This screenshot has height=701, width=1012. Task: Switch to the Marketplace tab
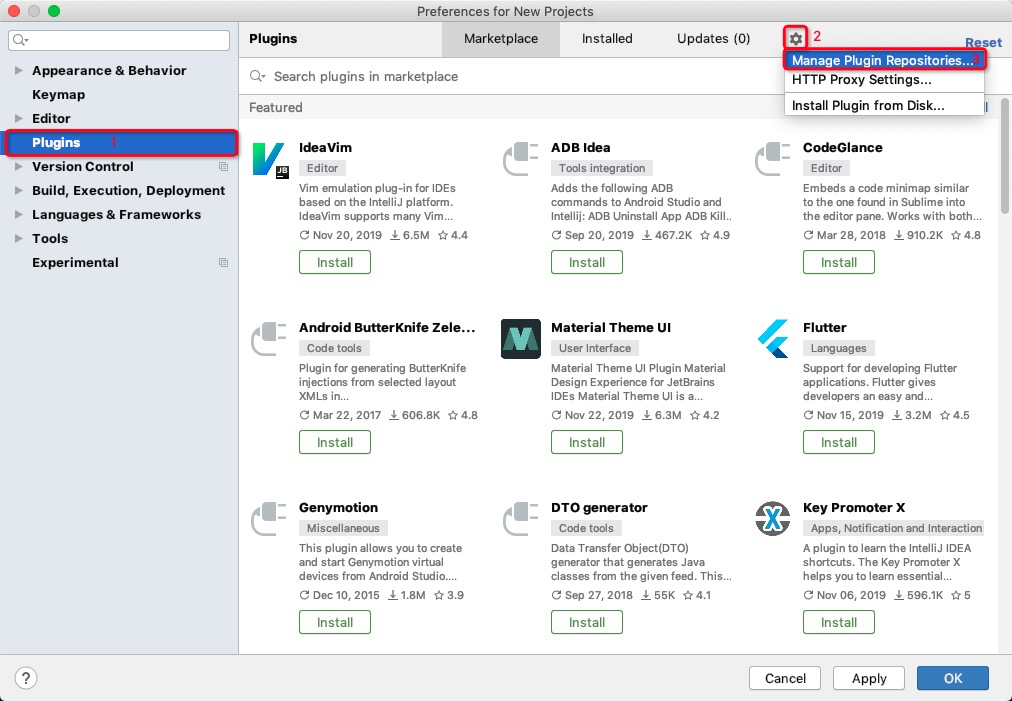click(501, 39)
